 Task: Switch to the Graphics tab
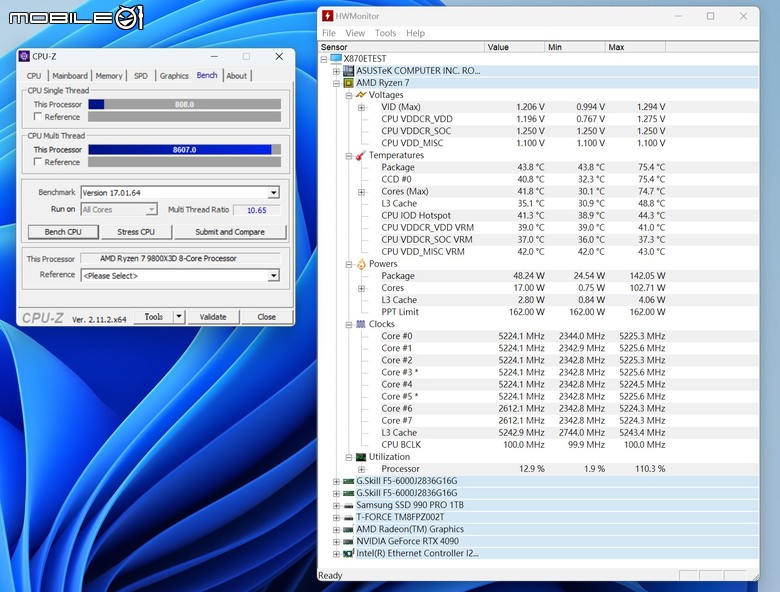click(174, 76)
